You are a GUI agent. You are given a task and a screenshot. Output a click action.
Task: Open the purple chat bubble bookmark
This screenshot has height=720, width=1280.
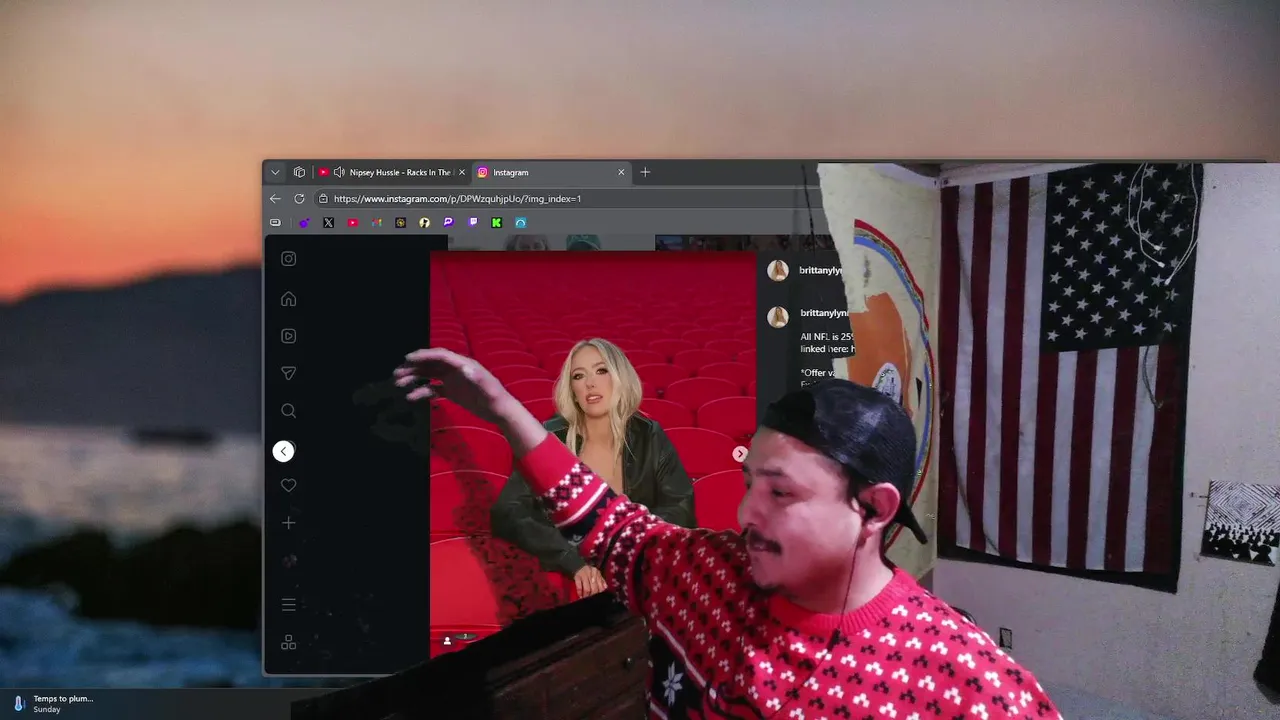click(x=448, y=222)
